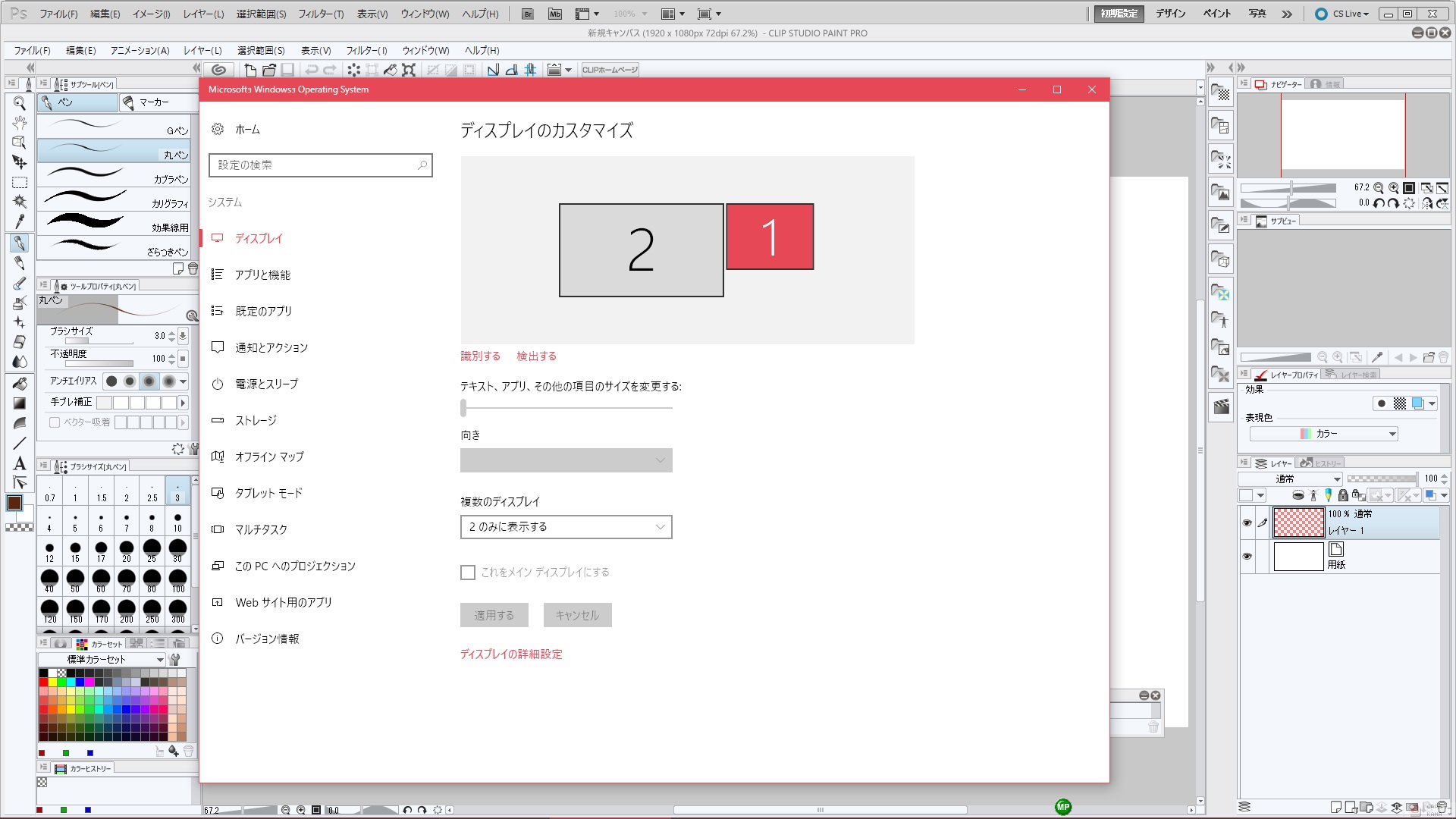Screen dimensions: 1456x819
Task: Select the fill bucket tool
Action: point(20,384)
